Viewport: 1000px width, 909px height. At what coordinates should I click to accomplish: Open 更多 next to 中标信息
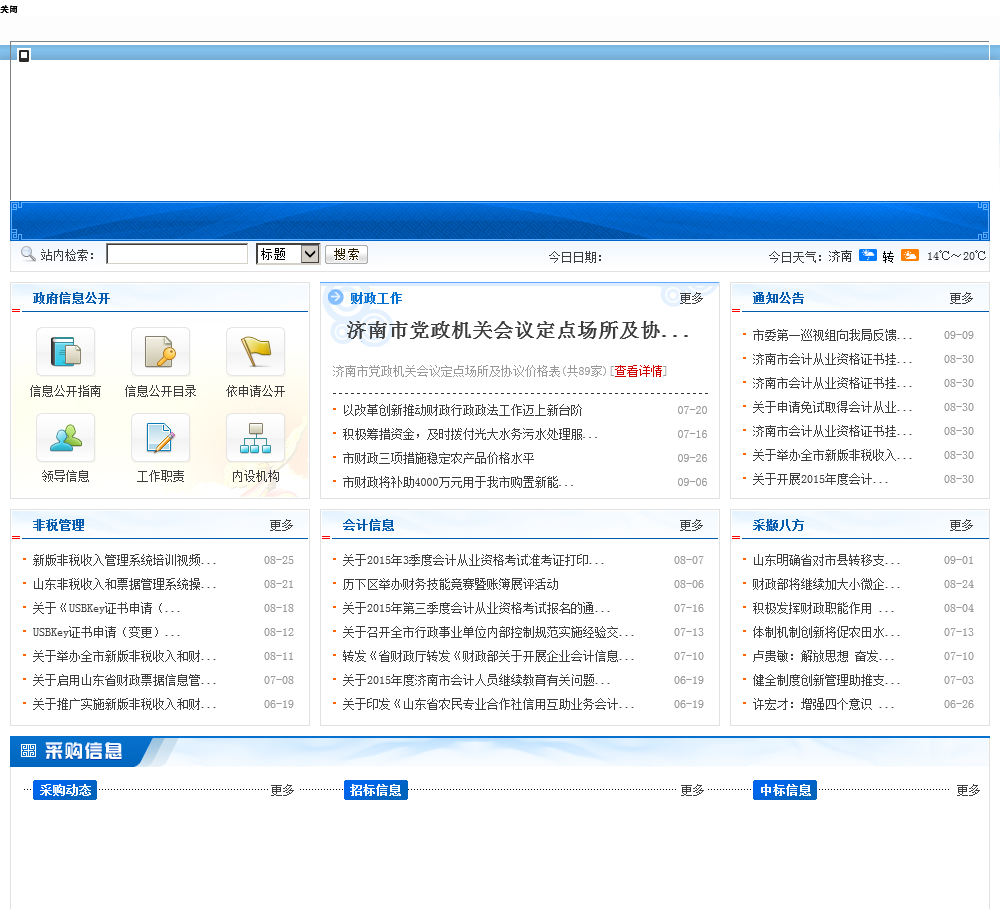[967, 790]
